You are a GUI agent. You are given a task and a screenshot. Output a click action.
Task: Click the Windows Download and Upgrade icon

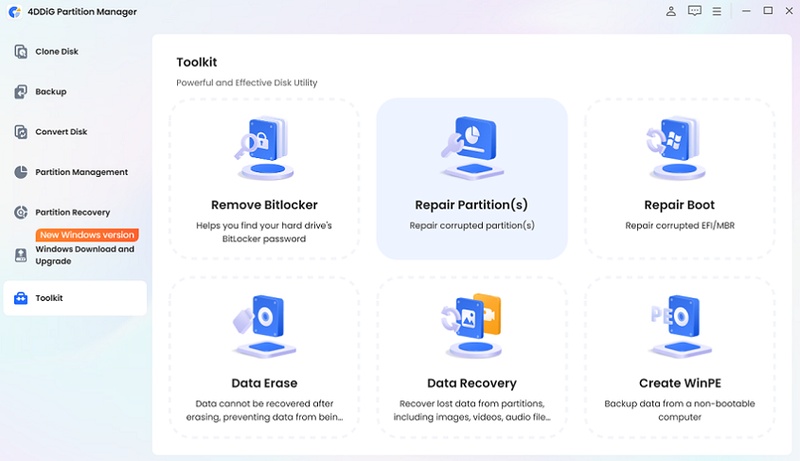coord(21,255)
